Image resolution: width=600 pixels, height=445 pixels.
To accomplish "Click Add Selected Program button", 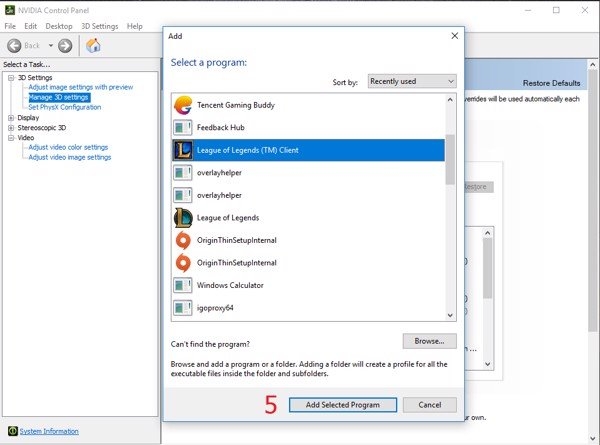I will point(343,405).
